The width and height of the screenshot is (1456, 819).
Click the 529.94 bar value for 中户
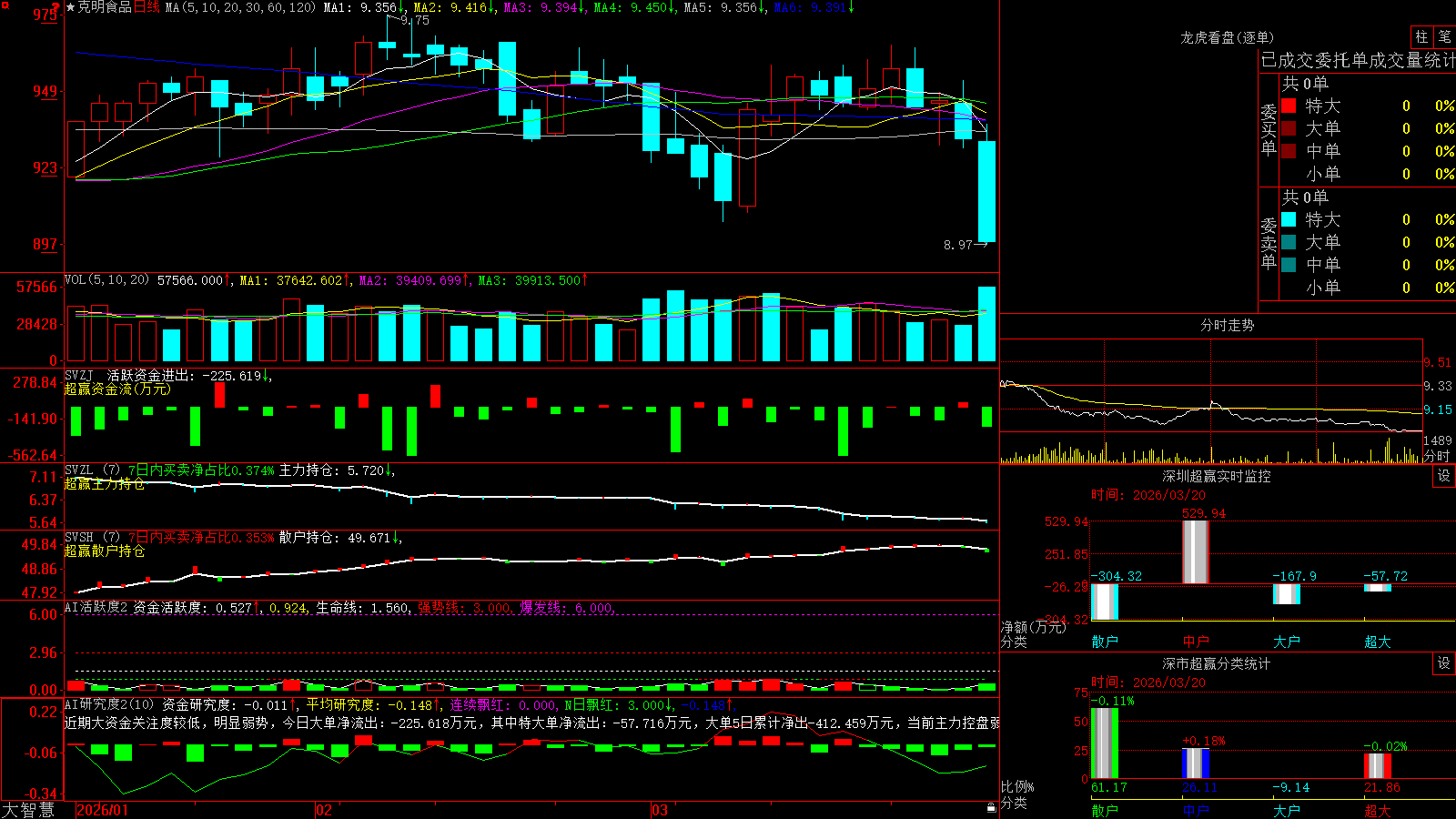click(1204, 513)
